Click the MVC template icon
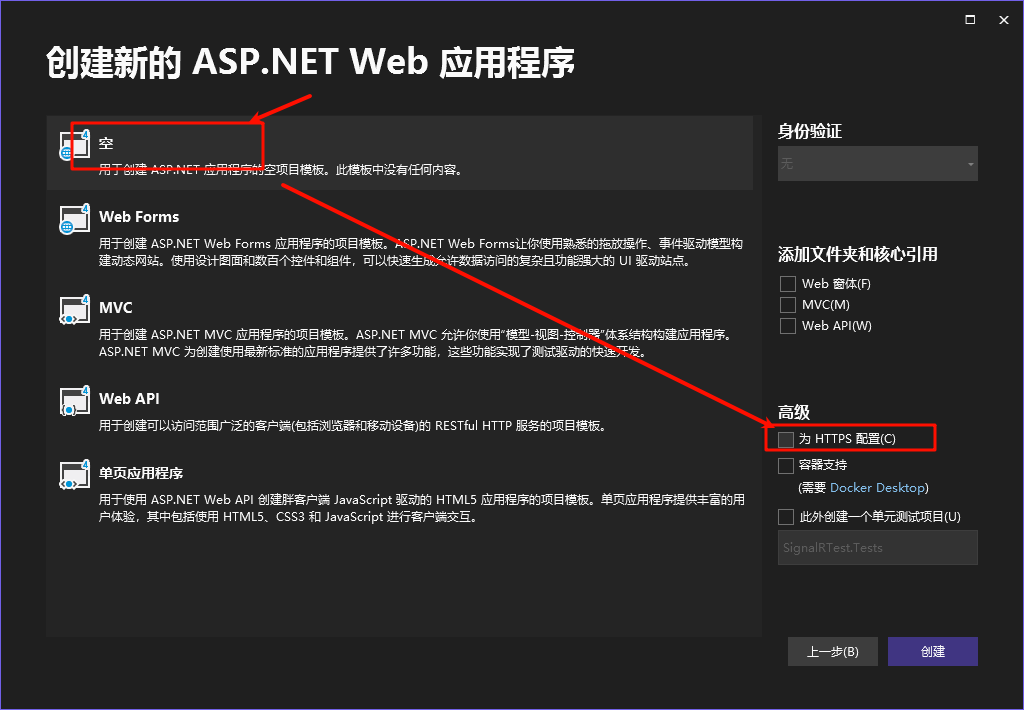1024x710 pixels. (x=75, y=310)
